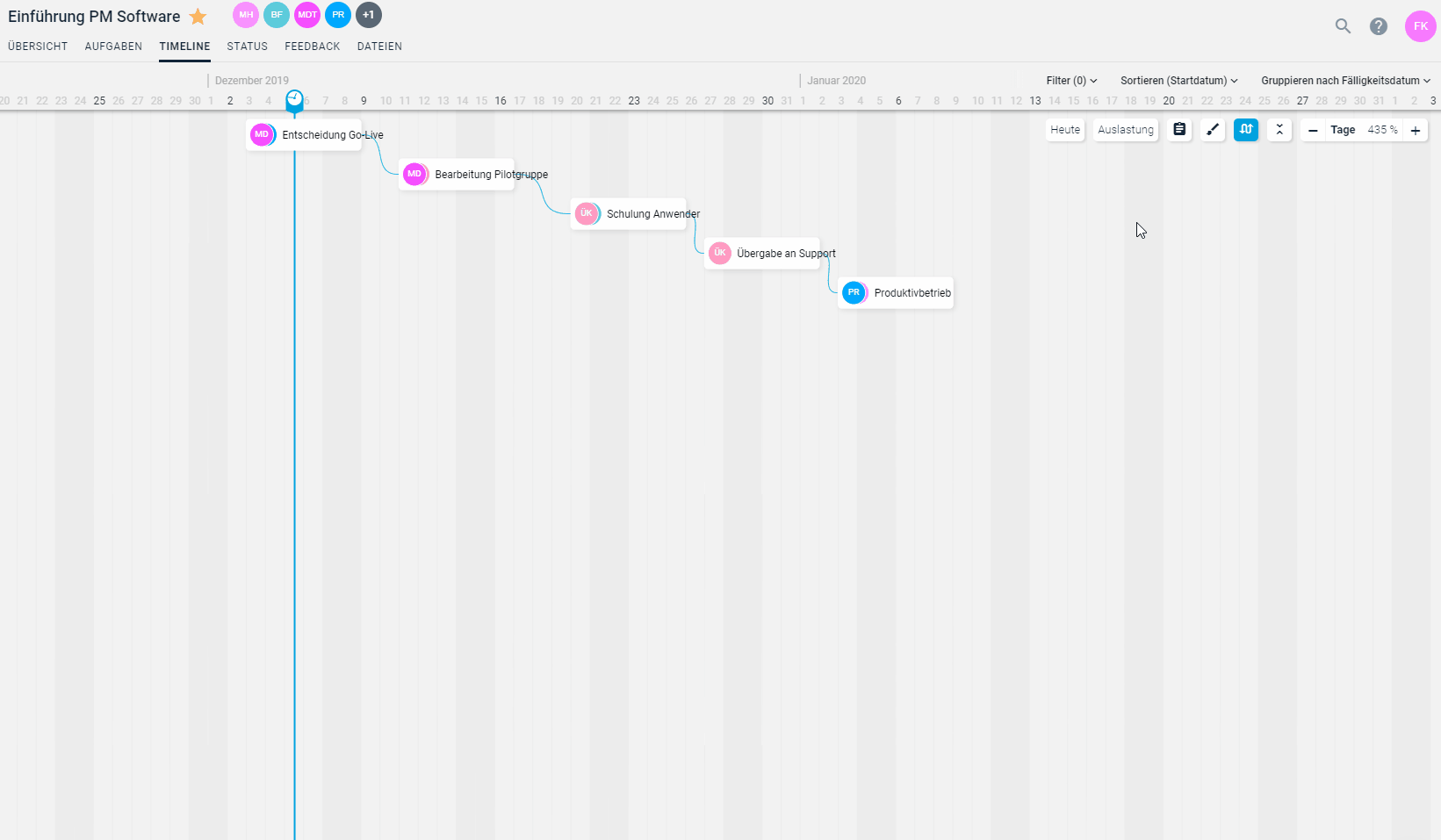Click MD avatar on Bearbeitung Pilotgruppe task
Screen dimensions: 1441x840
tap(414, 174)
